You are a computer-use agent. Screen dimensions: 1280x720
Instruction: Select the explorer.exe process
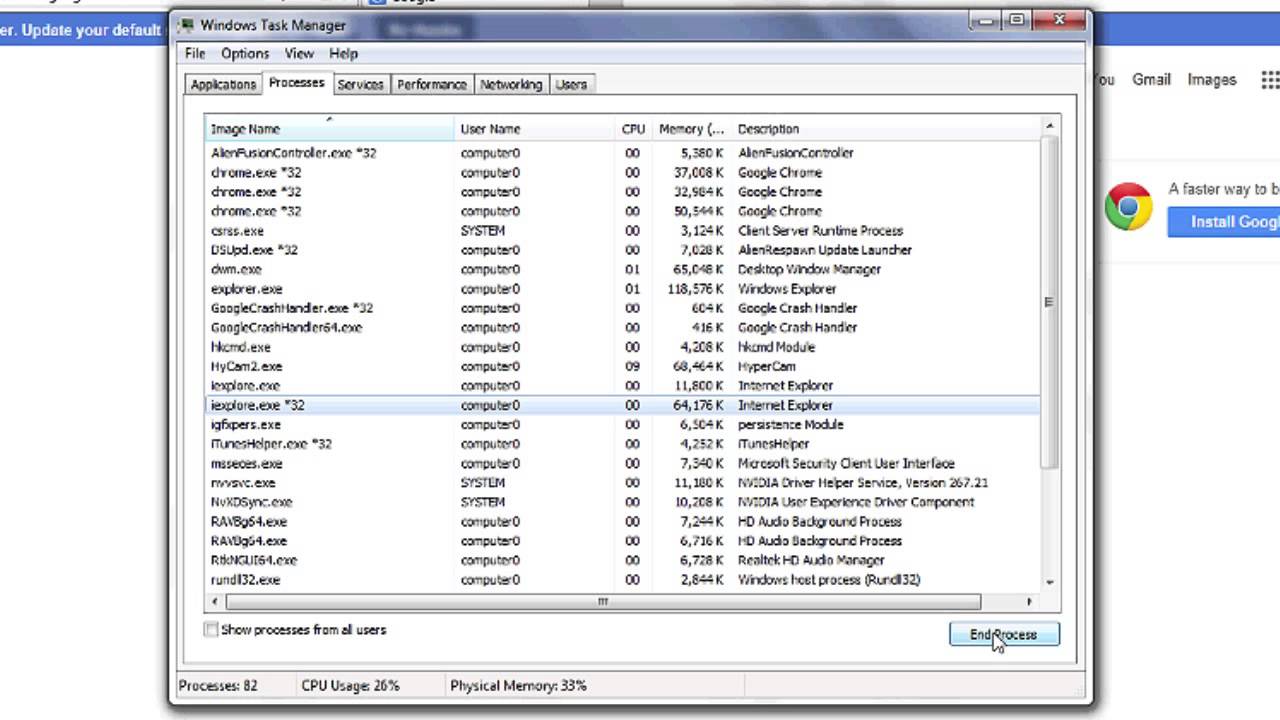(x=622, y=289)
